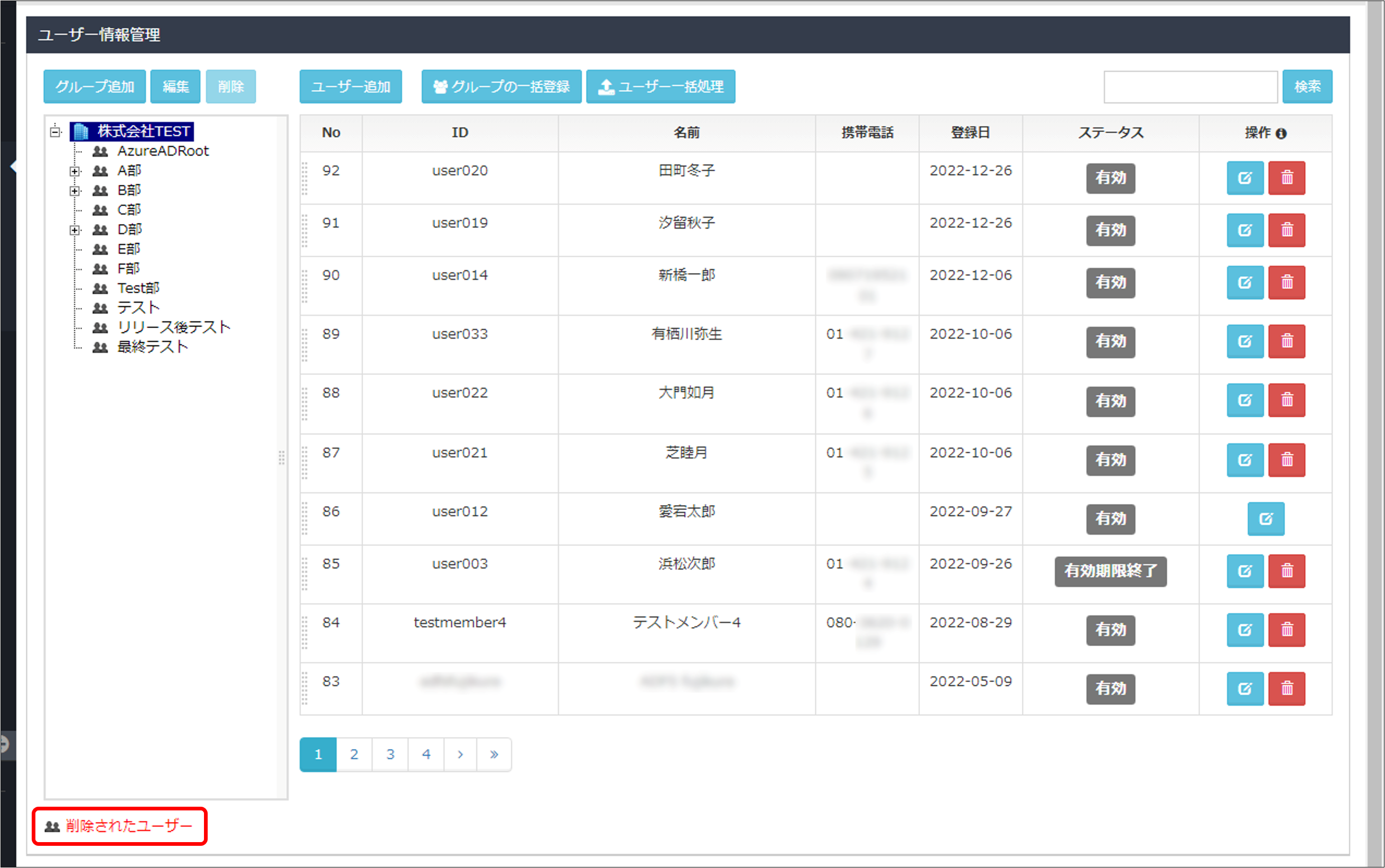Select the 最終テスト group
Image resolution: width=1385 pixels, height=868 pixels.
point(153,347)
